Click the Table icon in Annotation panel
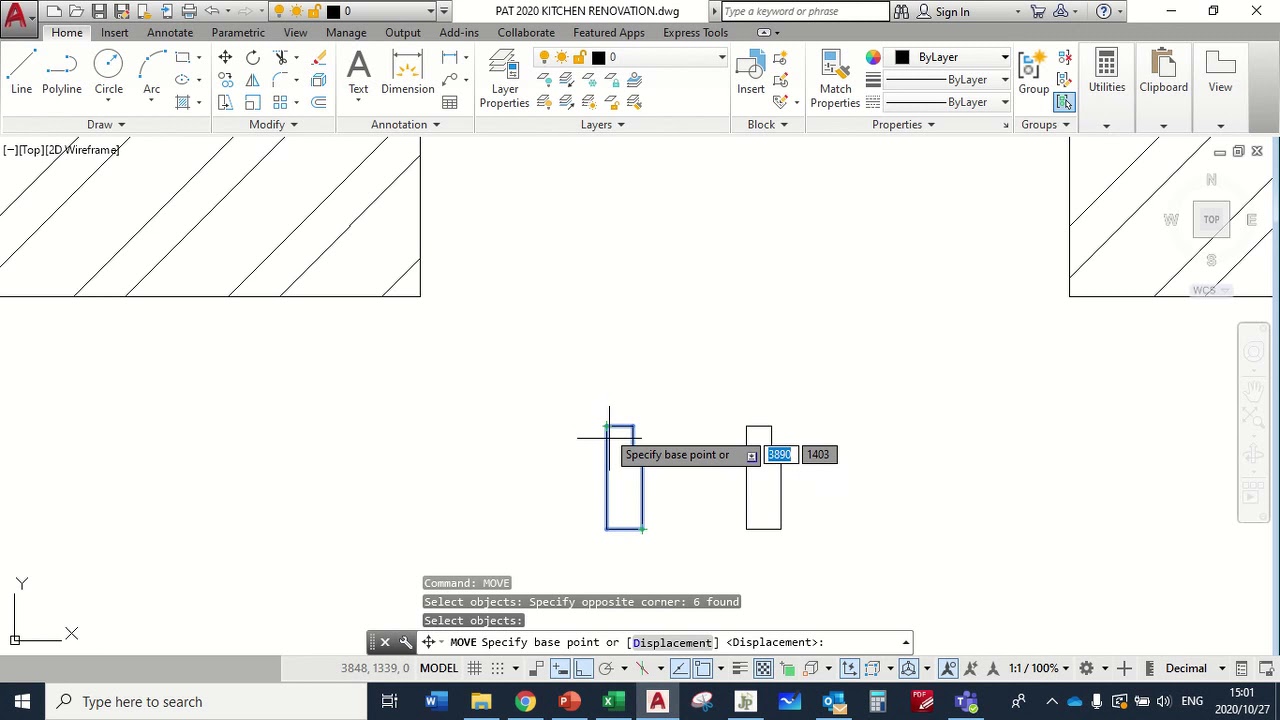1280x720 pixels. tap(450, 102)
